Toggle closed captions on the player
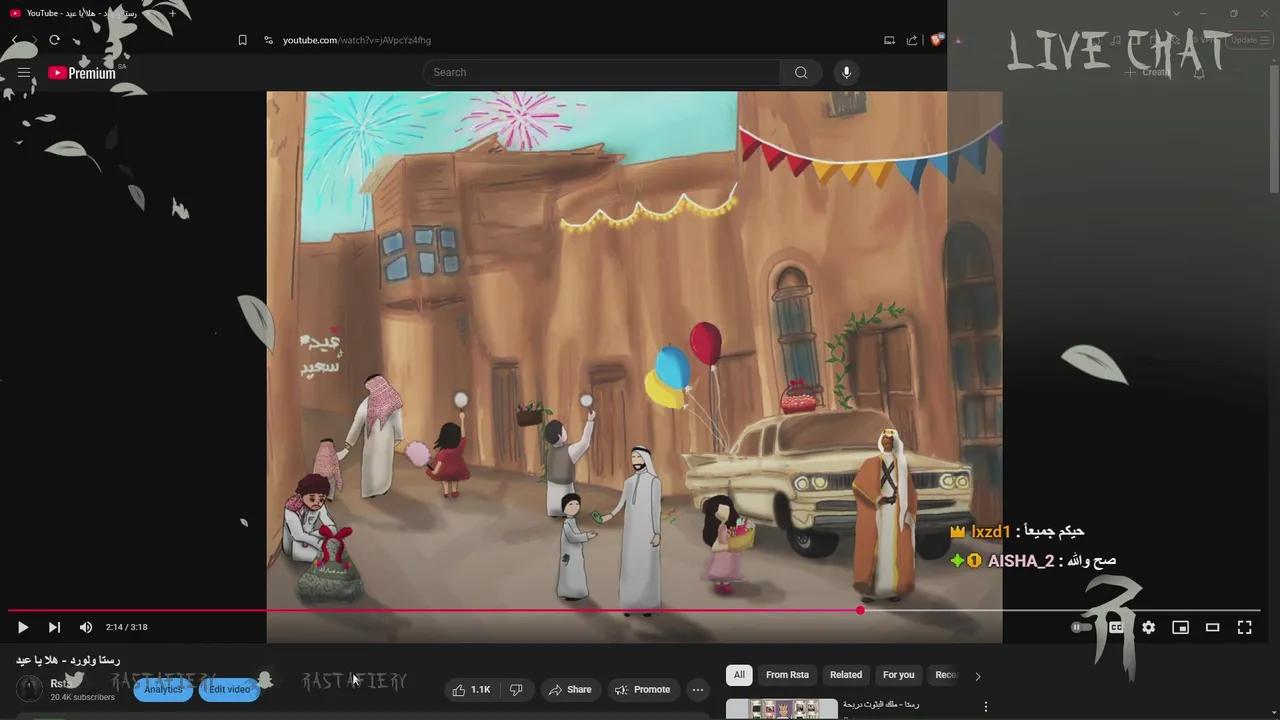1280x720 pixels. click(x=1116, y=627)
